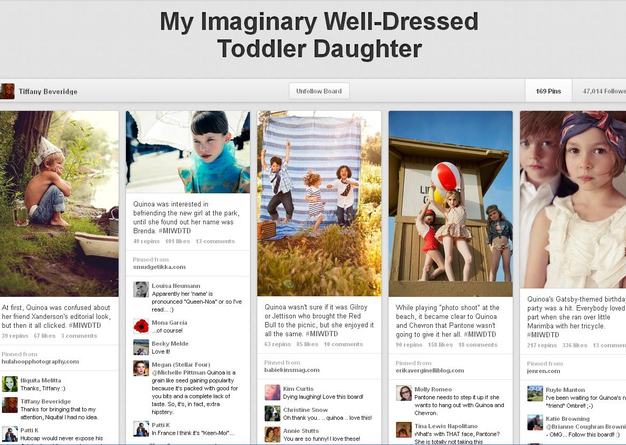Click Molly Romeo's avatar picture
Image resolution: width=626 pixels, height=445 pixels.
pyautogui.click(x=404, y=393)
